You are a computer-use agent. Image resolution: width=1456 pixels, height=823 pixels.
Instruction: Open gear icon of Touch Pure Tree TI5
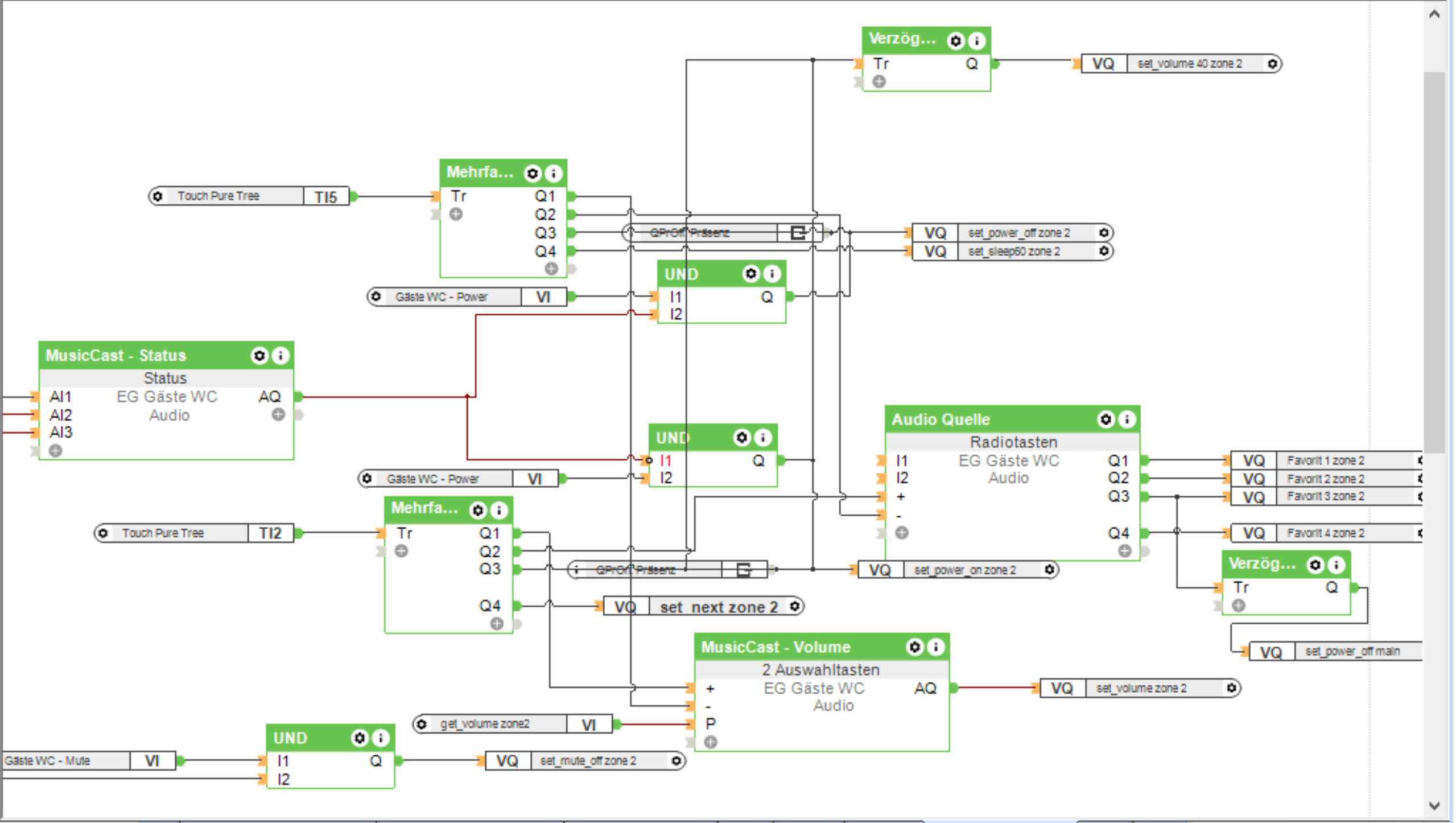[x=158, y=196]
